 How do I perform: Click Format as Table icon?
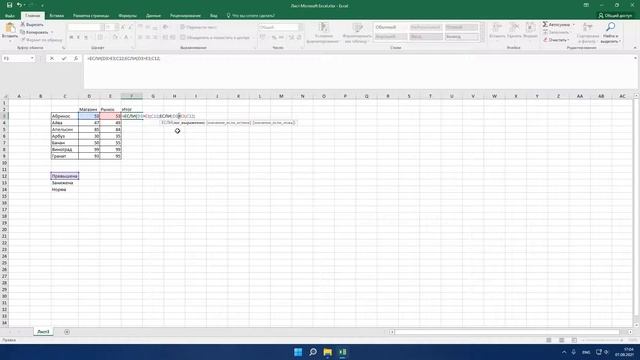[x=358, y=28]
